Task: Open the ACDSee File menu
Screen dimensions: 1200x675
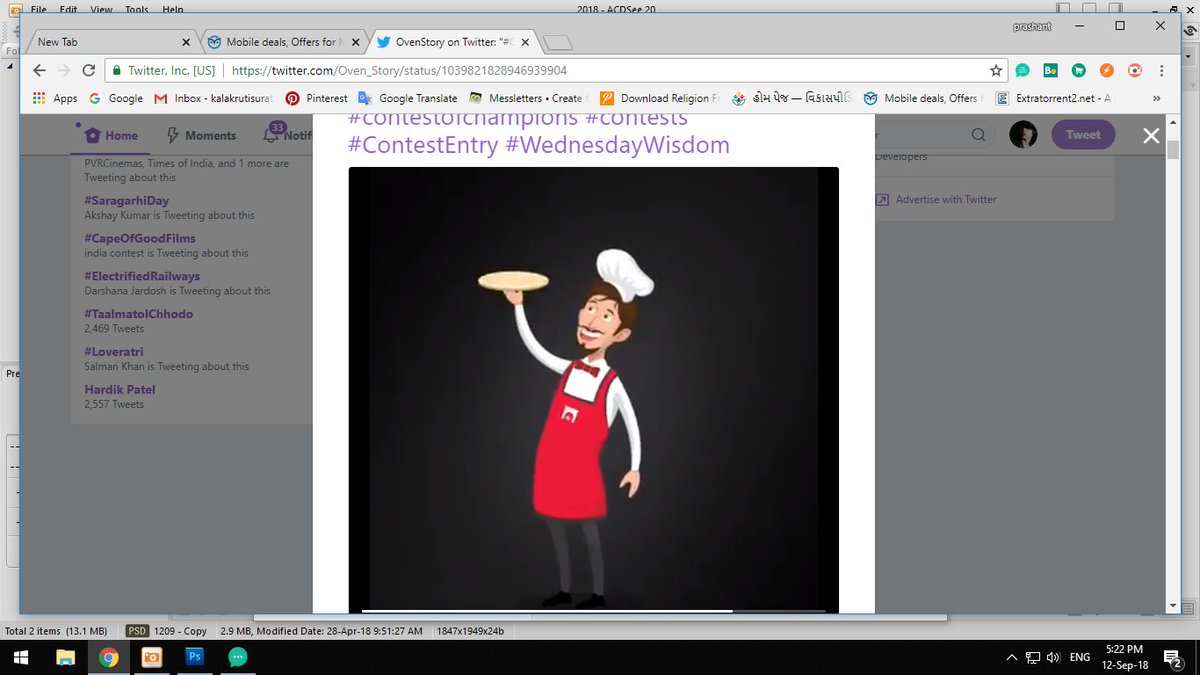Action: 39,9
